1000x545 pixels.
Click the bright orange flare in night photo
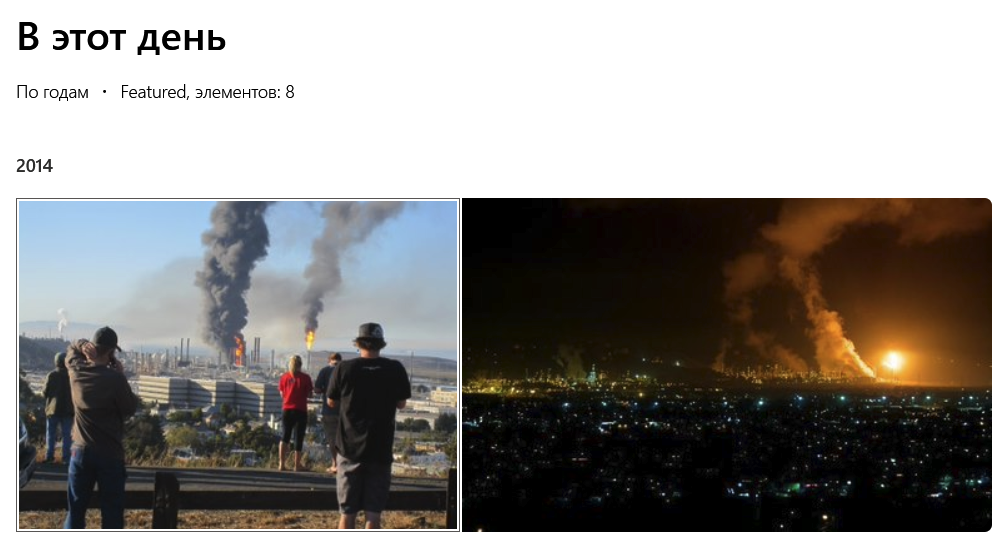pos(892,361)
